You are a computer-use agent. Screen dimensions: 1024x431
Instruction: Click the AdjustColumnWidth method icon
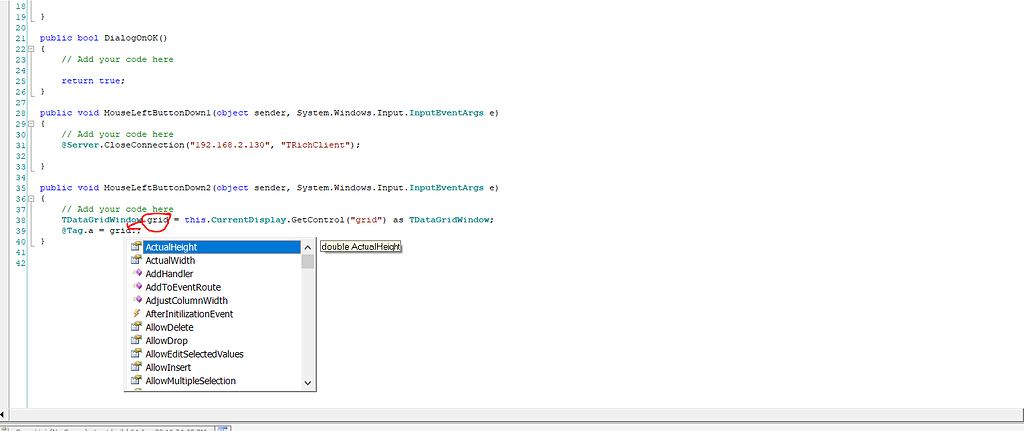(136, 300)
